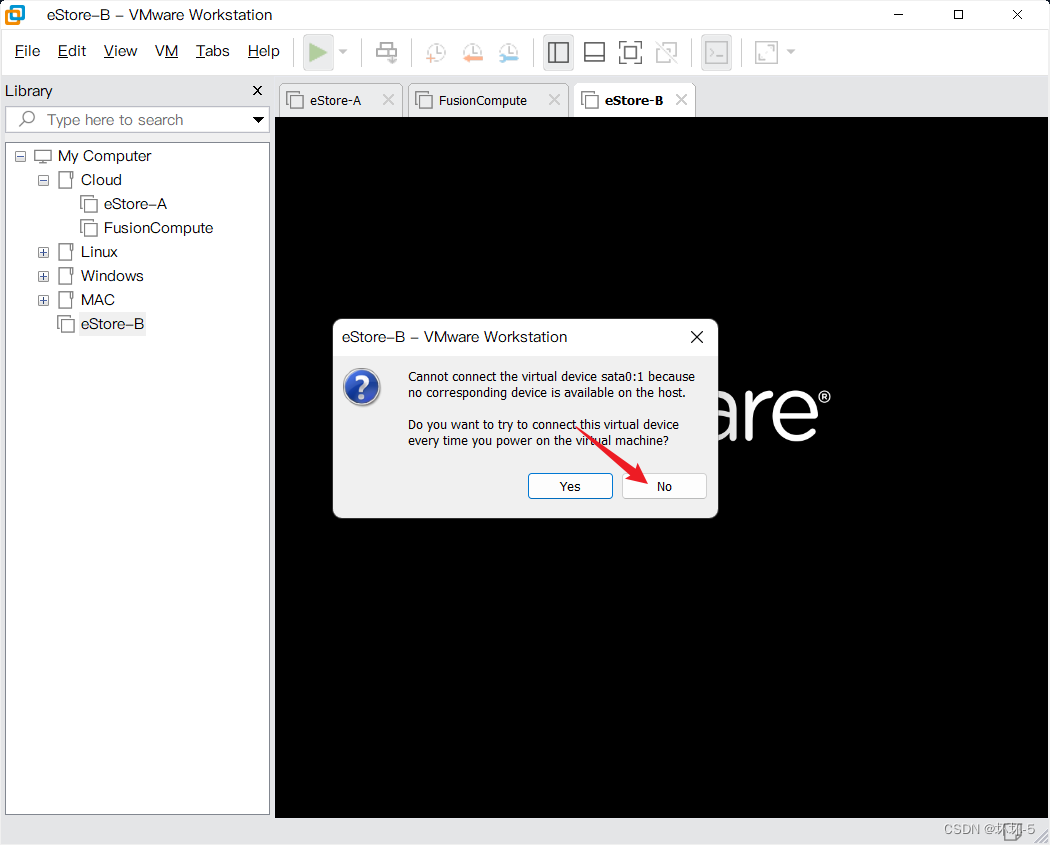Open the File menu
The height and width of the screenshot is (845, 1050).
click(27, 51)
